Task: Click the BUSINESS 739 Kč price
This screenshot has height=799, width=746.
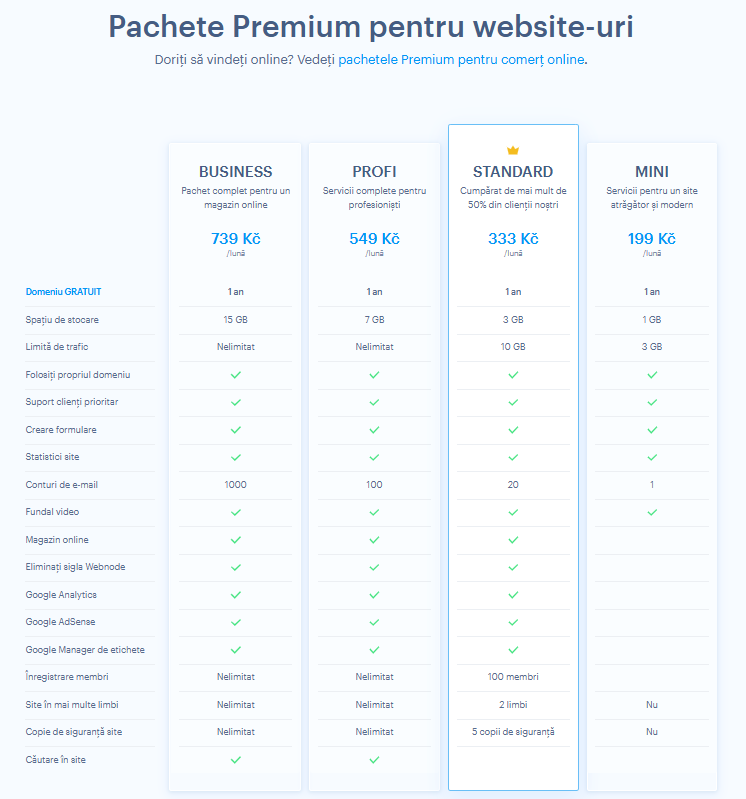Action: click(235, 238)
